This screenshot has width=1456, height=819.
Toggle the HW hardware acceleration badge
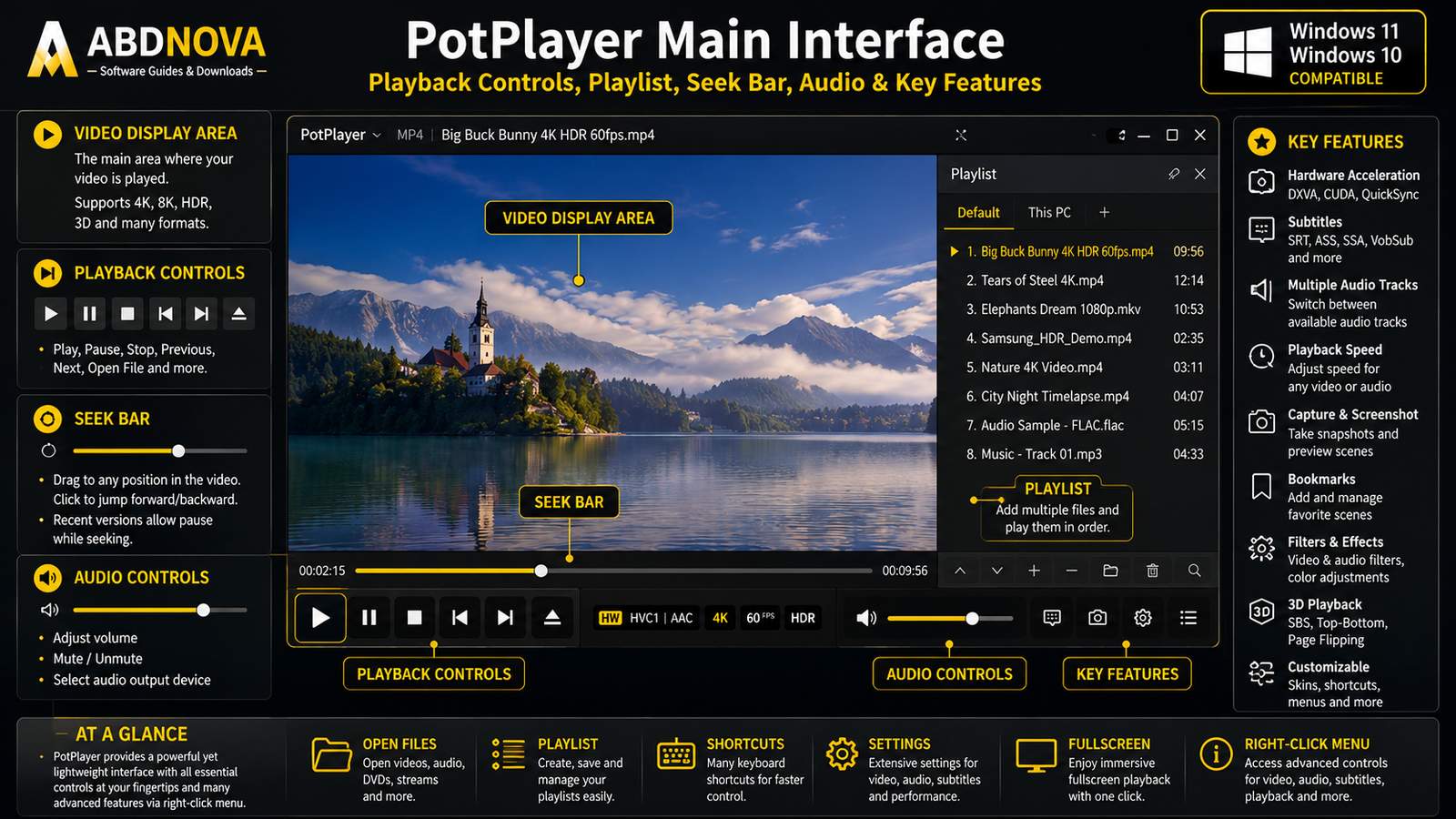pos(610,618)
